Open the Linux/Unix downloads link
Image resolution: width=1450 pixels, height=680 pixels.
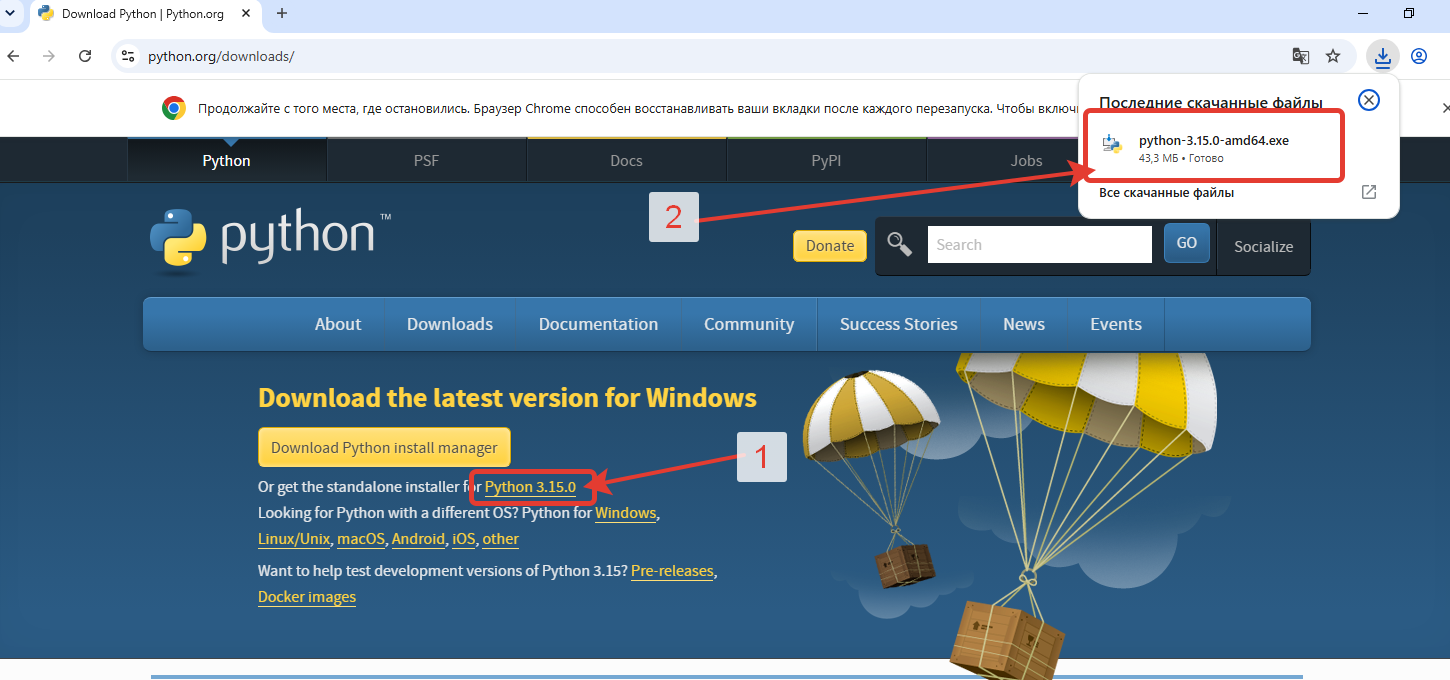294,539
